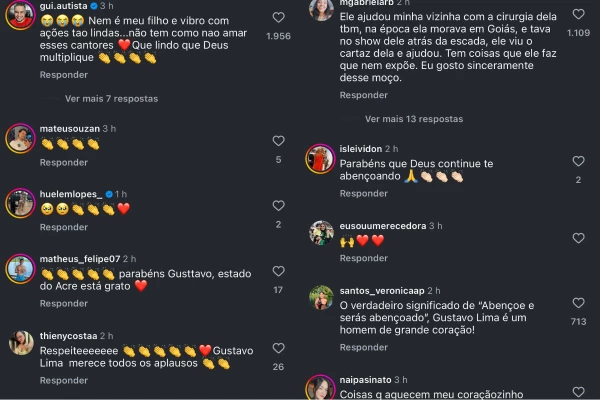The image size is (600, 400).
Task: Reply to gui.autista's comment
Action: click(x=64, y=75)
